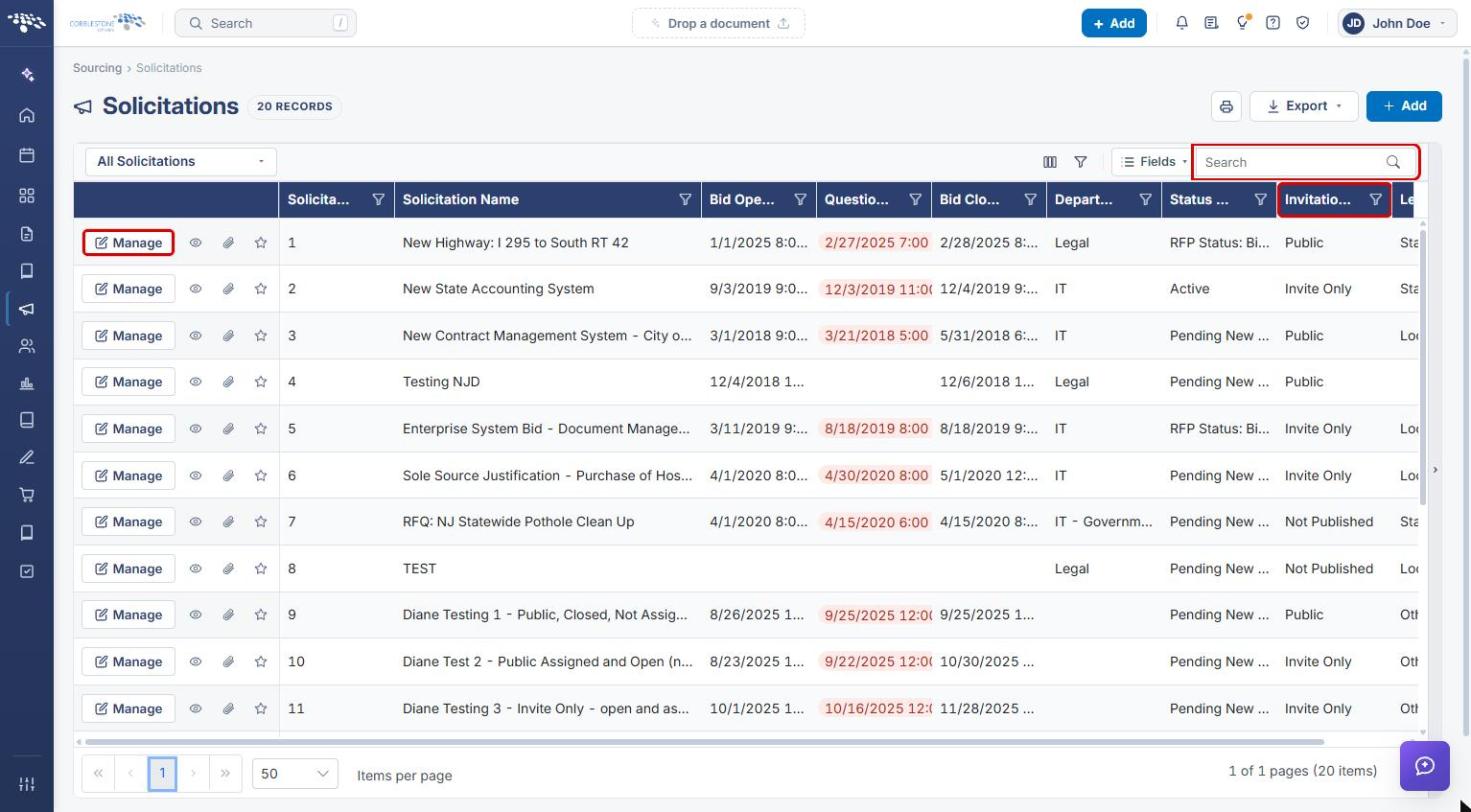The width and height of the screenshot is (1471, 812).
Task: Click the shield security icon in header
Action: (1303, 23)
